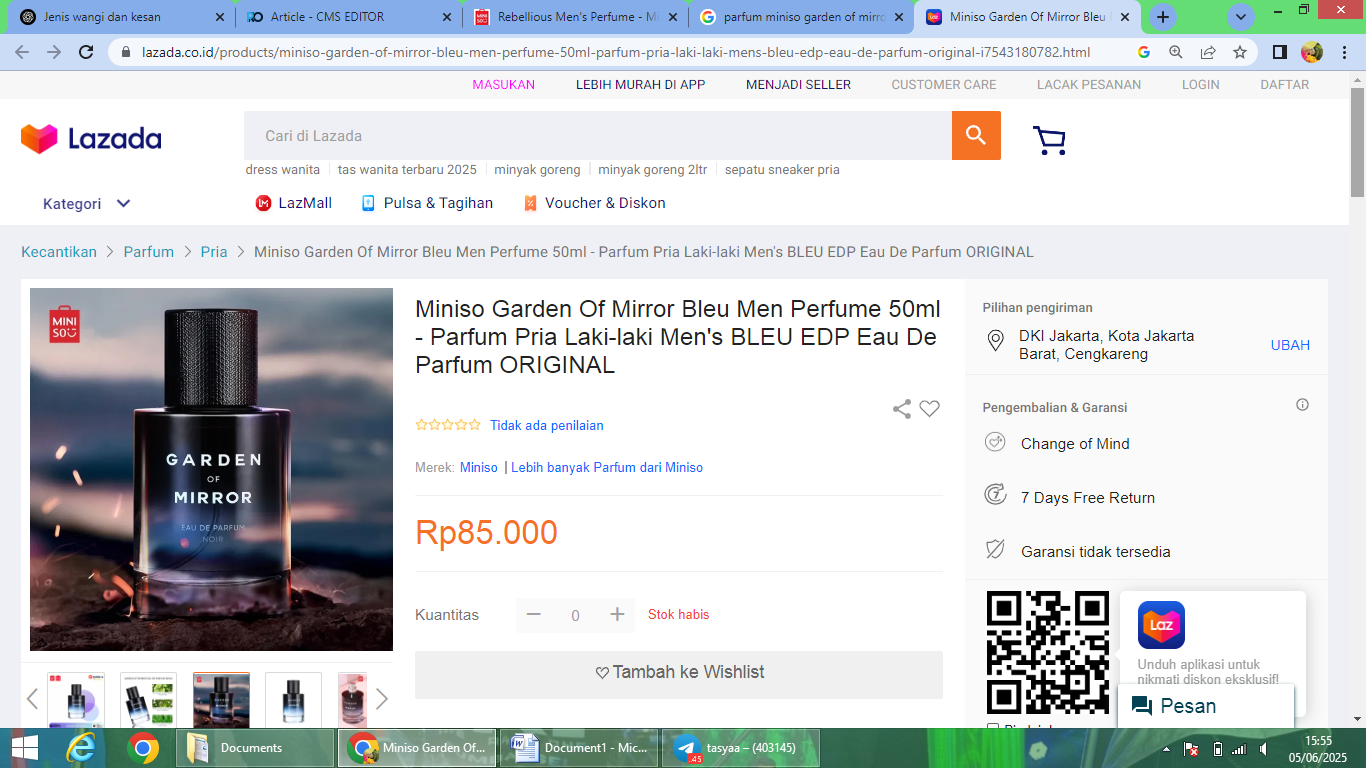The height and width of the screenshot is (768, 1366).
Task: Click the orange search magnifier button
Action: [x=976, y=136]
